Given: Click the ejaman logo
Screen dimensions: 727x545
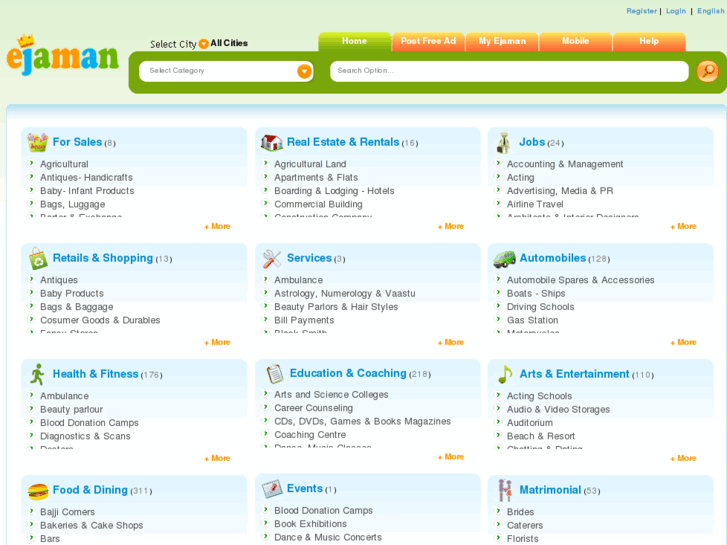Looking at the screenshot, I should click(x=63, y=55).
